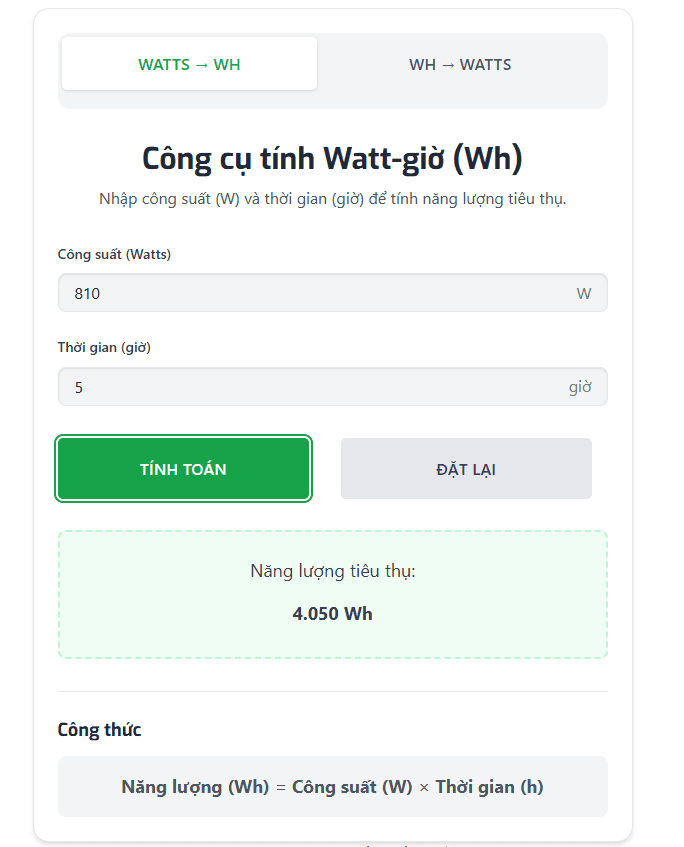This screenshot has height=847, width=684.
Task: Open the WH → WATTS tab
Action: click(460, 65)
